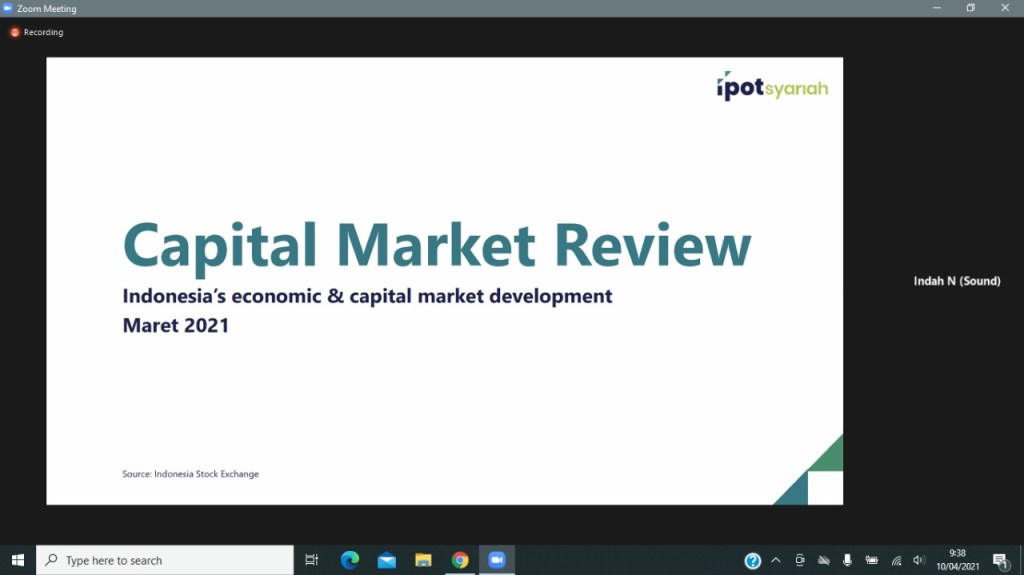Open File Explorer from the taskbar
Image resolution: width=1024 pixels, height=575 pixels.
(423, 560)
